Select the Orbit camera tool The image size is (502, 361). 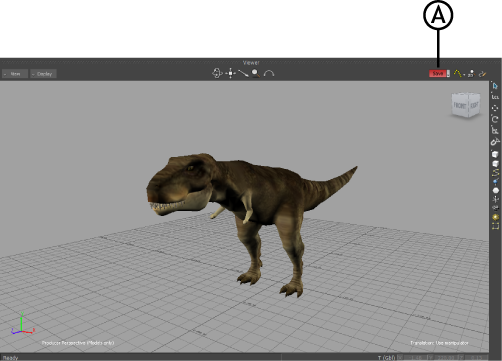(x=217, y=73)
